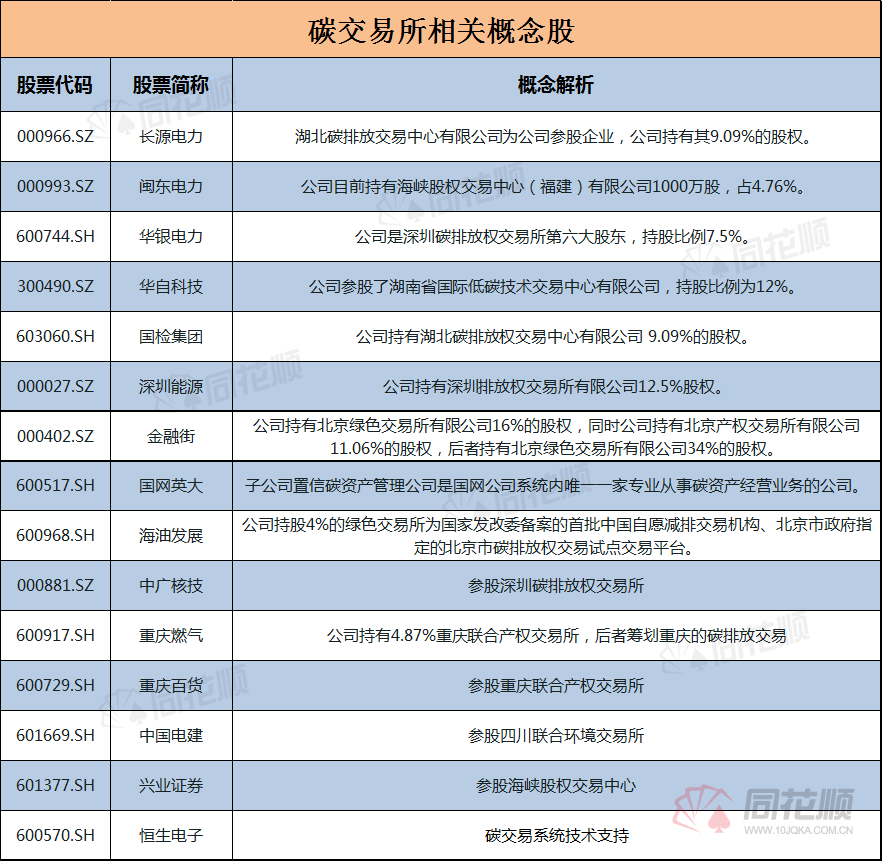Click the 长源电力 description mentioning 9.09%的股权

click(x=556, y=136)
